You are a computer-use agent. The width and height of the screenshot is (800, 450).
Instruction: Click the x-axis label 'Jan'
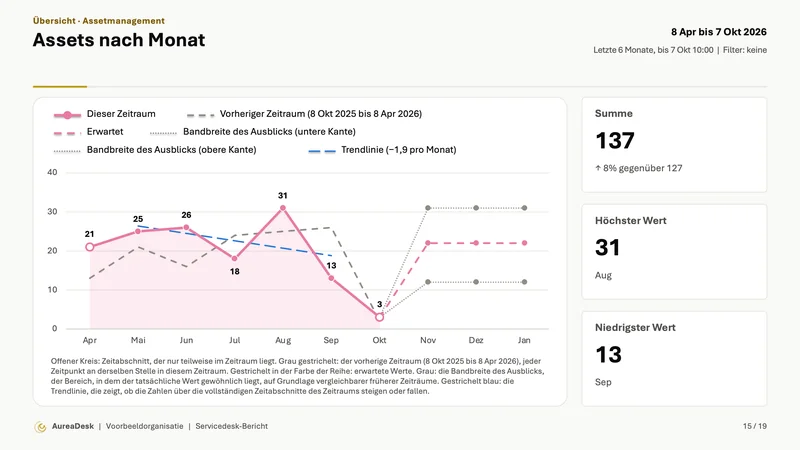524,340
